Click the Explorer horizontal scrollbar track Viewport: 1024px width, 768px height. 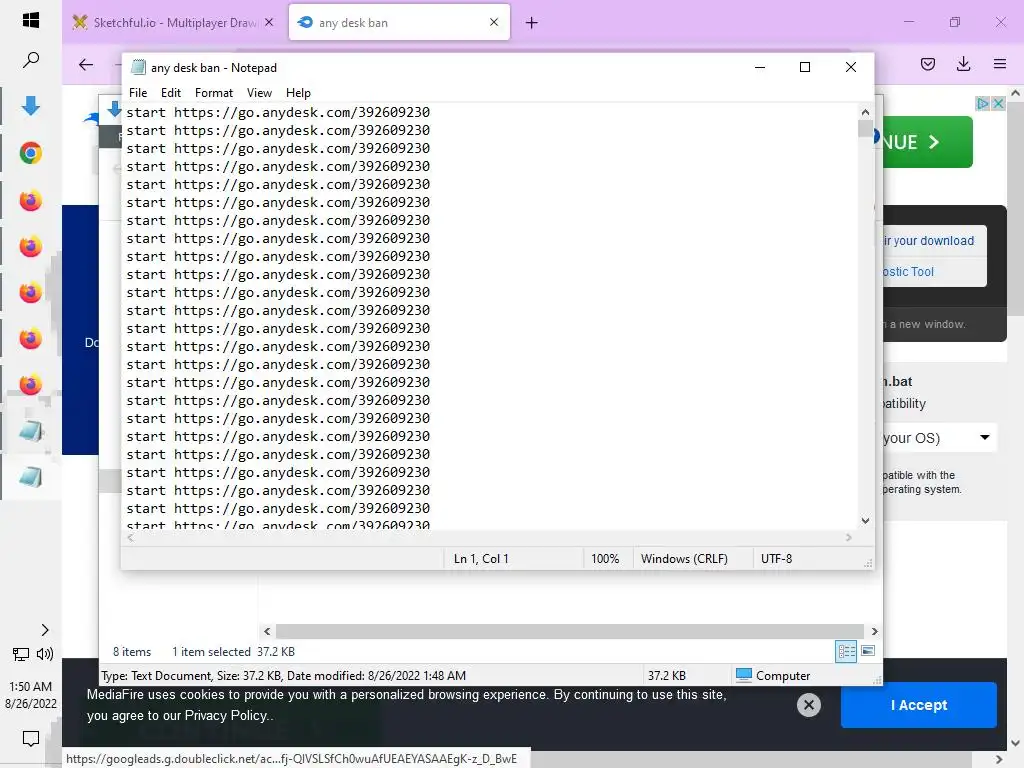[569, 631]
